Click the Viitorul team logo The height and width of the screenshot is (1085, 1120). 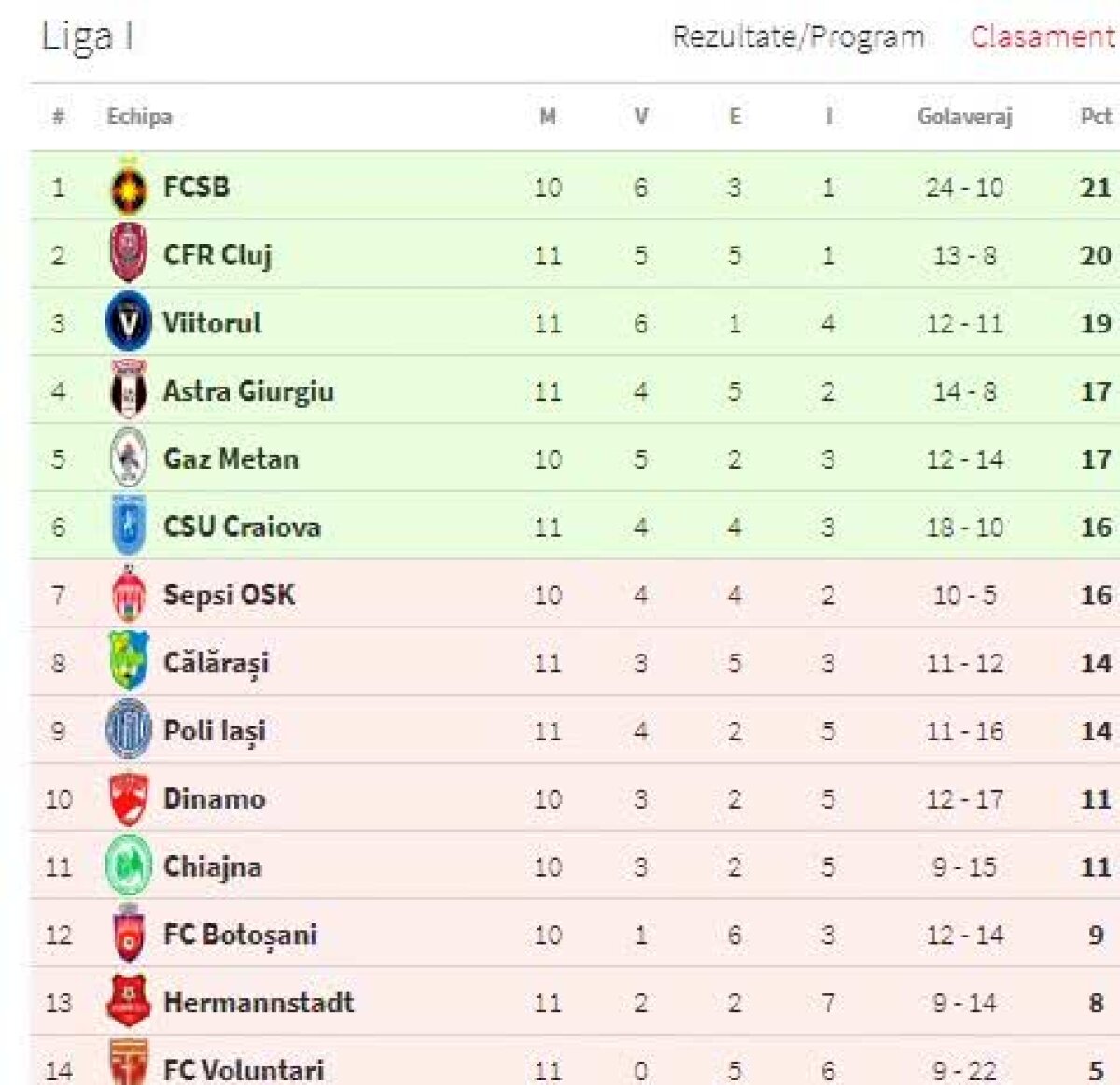coord(128,323)
